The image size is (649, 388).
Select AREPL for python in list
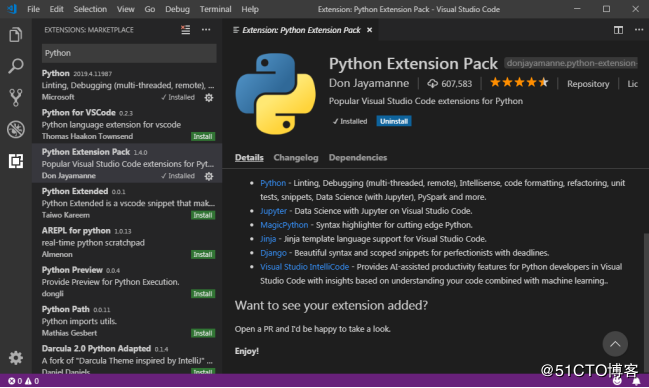coord(127,242)
